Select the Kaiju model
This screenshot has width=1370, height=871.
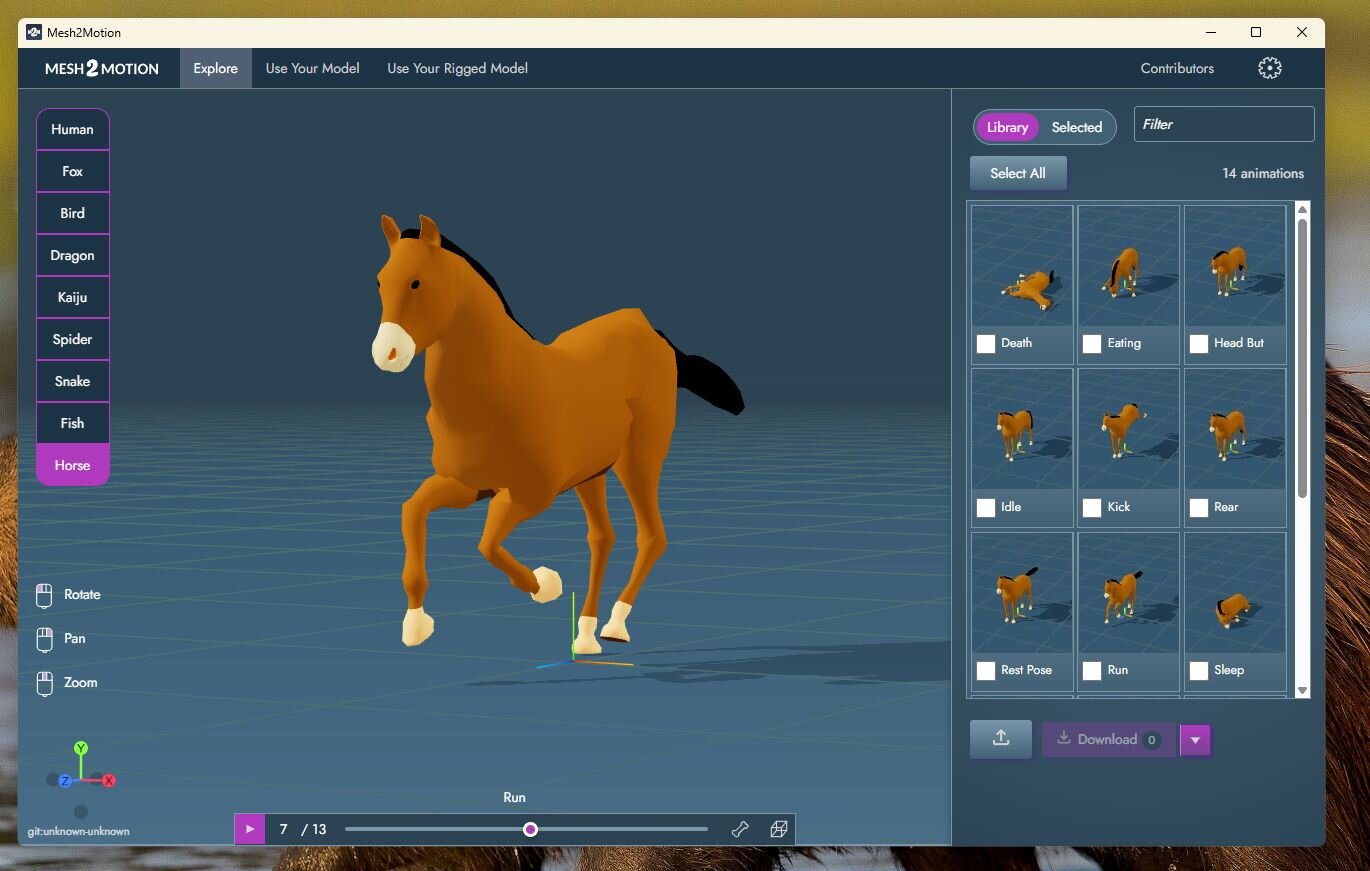[x=73, y=297]
